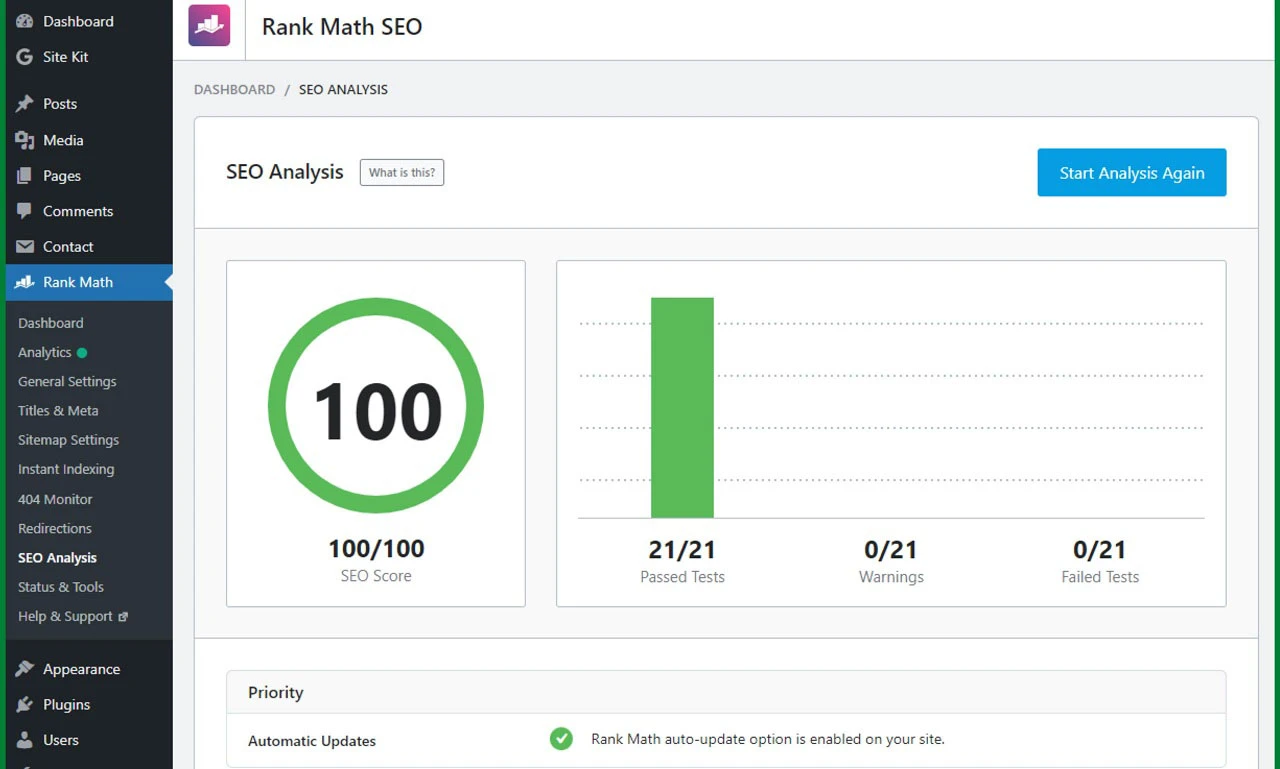The height and width of the screenshot is (769, 1280).
Task: Click the Site Kit Google icon
Action: click(25, 57)
